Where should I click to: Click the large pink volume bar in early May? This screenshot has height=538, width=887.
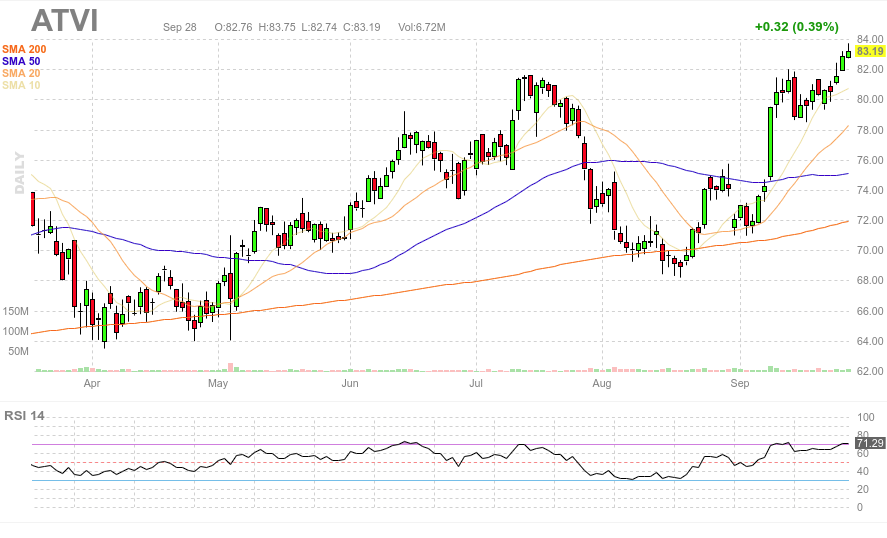click(230, 367)
